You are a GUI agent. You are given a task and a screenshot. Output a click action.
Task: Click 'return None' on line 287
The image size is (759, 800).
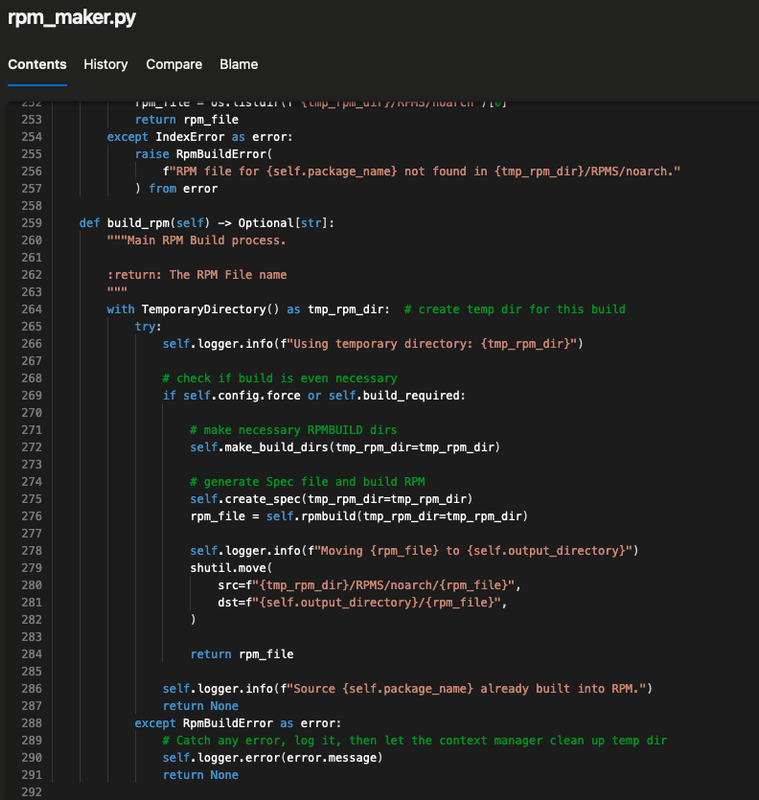click(x=200, y=706)
